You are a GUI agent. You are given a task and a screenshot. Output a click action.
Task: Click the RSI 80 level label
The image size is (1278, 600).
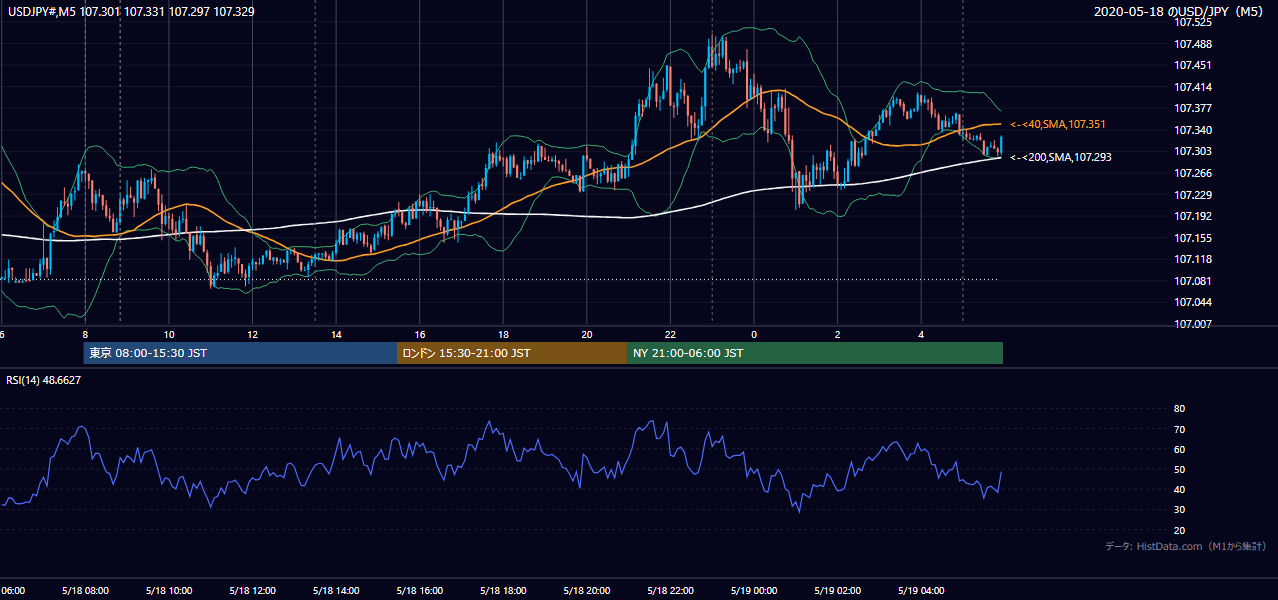[1179, 409]
